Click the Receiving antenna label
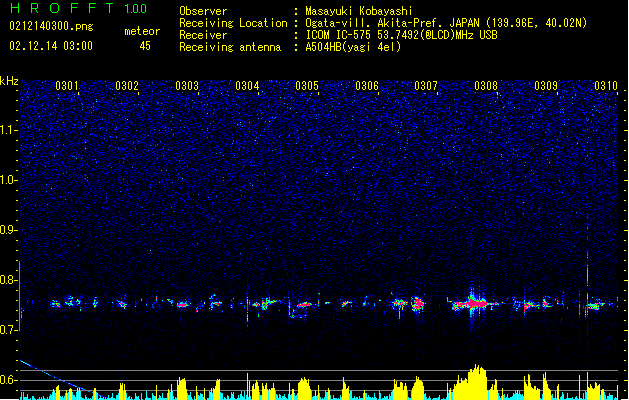The height and width of the screenshot is (400, 629). (230, 47)
